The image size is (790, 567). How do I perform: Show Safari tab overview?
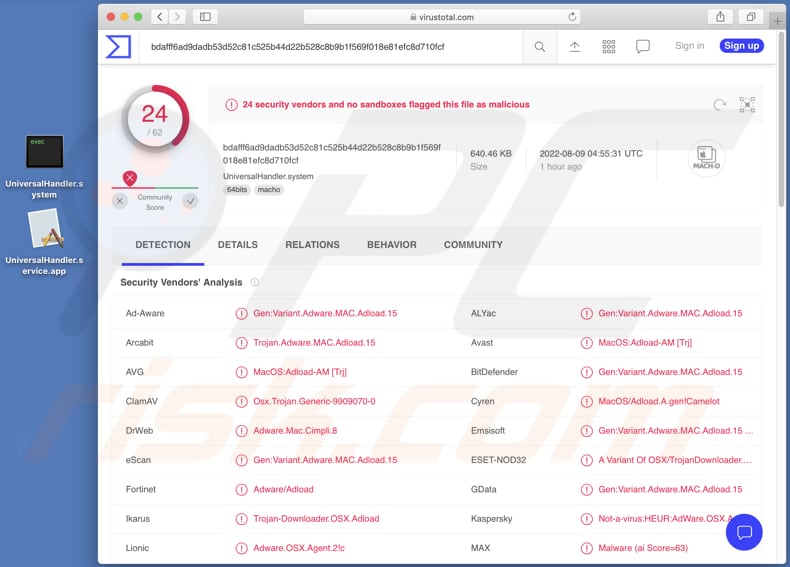coord(751,17)
